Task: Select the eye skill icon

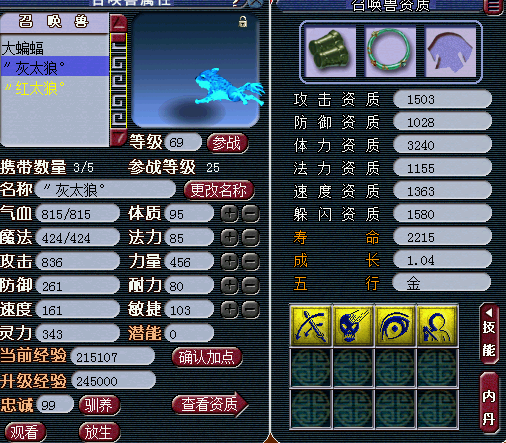Action: point(395,326)
